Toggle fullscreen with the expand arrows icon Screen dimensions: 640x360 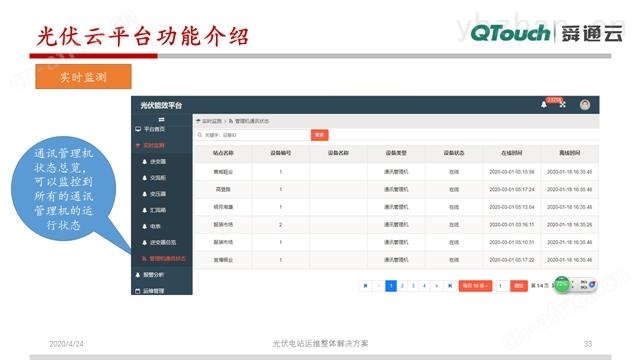pos(563,105)
